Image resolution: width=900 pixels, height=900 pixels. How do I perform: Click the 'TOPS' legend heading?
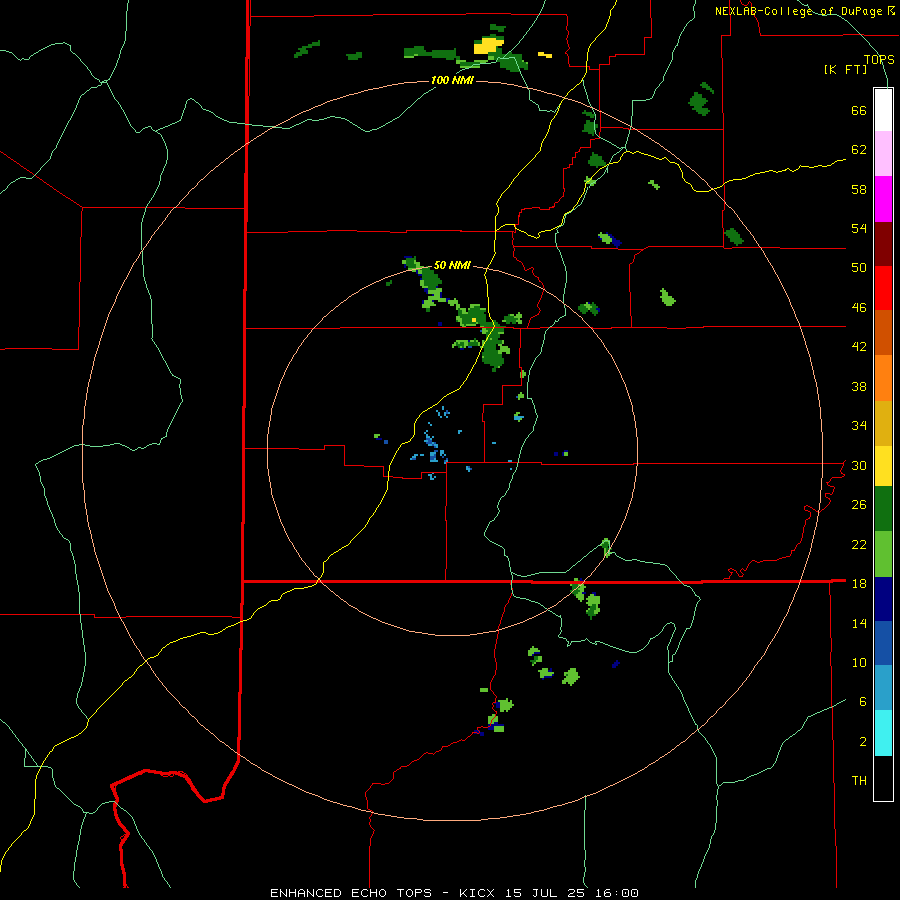(x=879, y=59)
